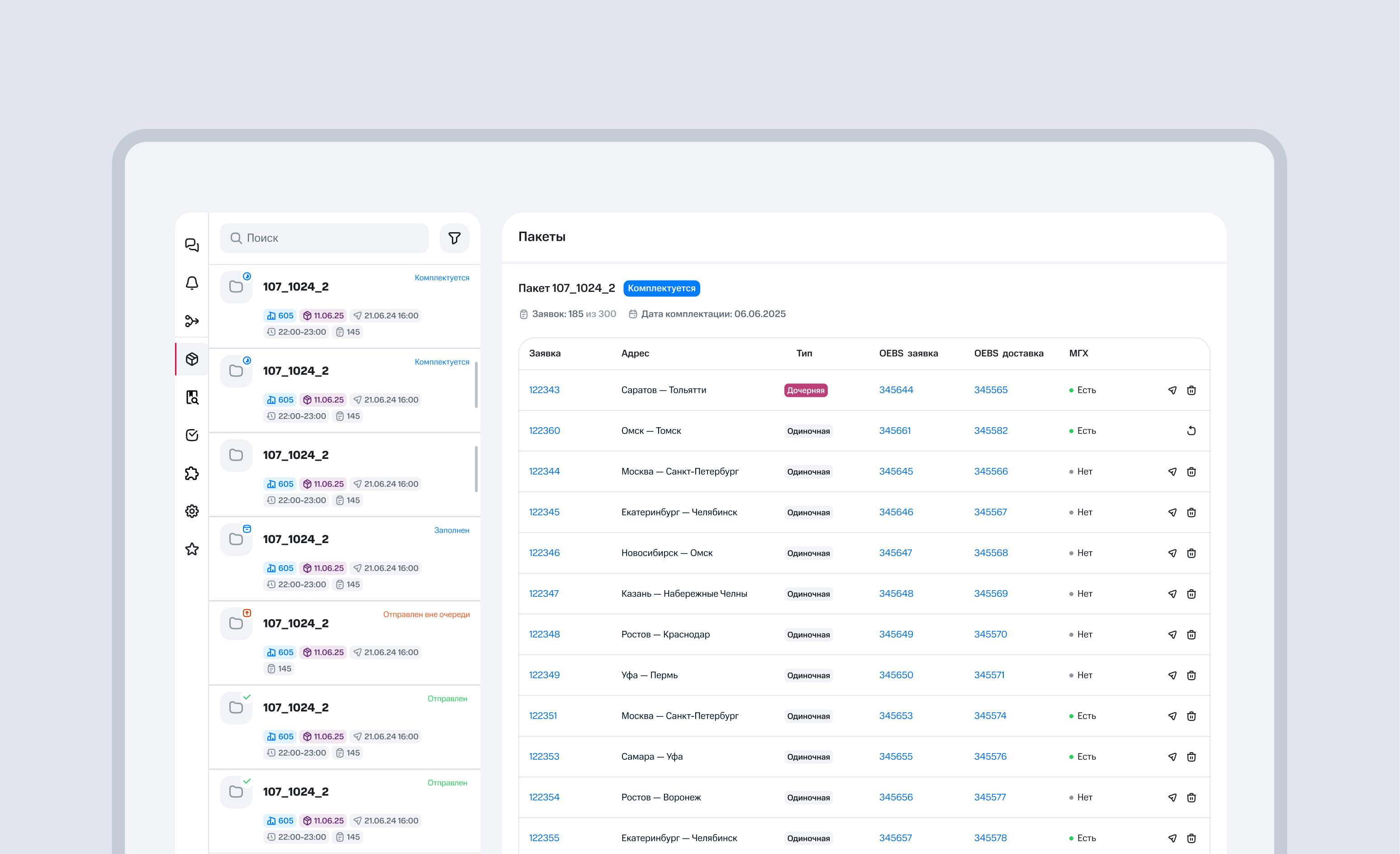Viewport: 1400px width, 854px height.
Task: Click the routing branches sidebar icon
Action: click(192, 321)
